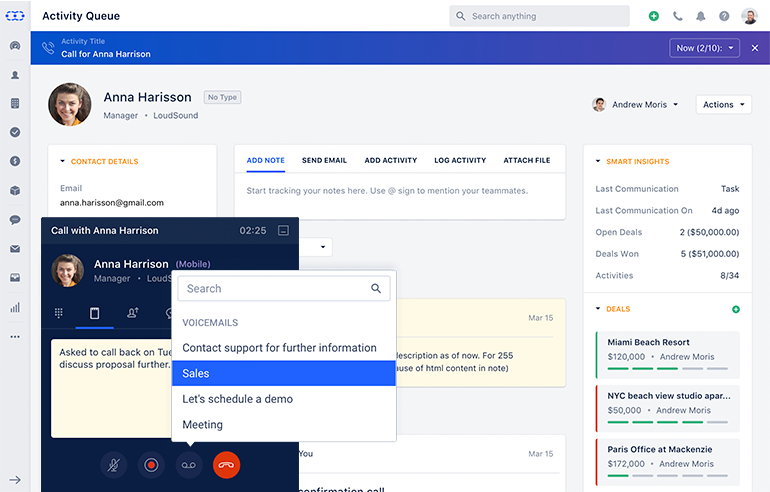Click the phone icon in top bar
This screenshot has height=492, width=770.
click(x=678, y=16)
